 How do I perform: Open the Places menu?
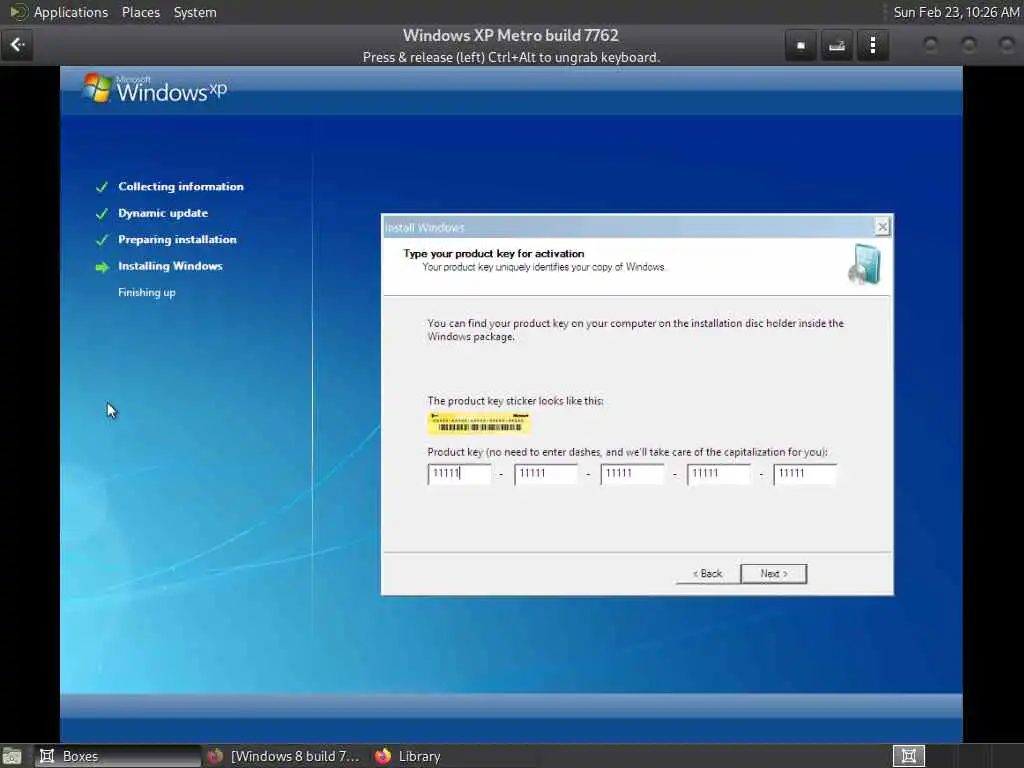coord(140,12)
